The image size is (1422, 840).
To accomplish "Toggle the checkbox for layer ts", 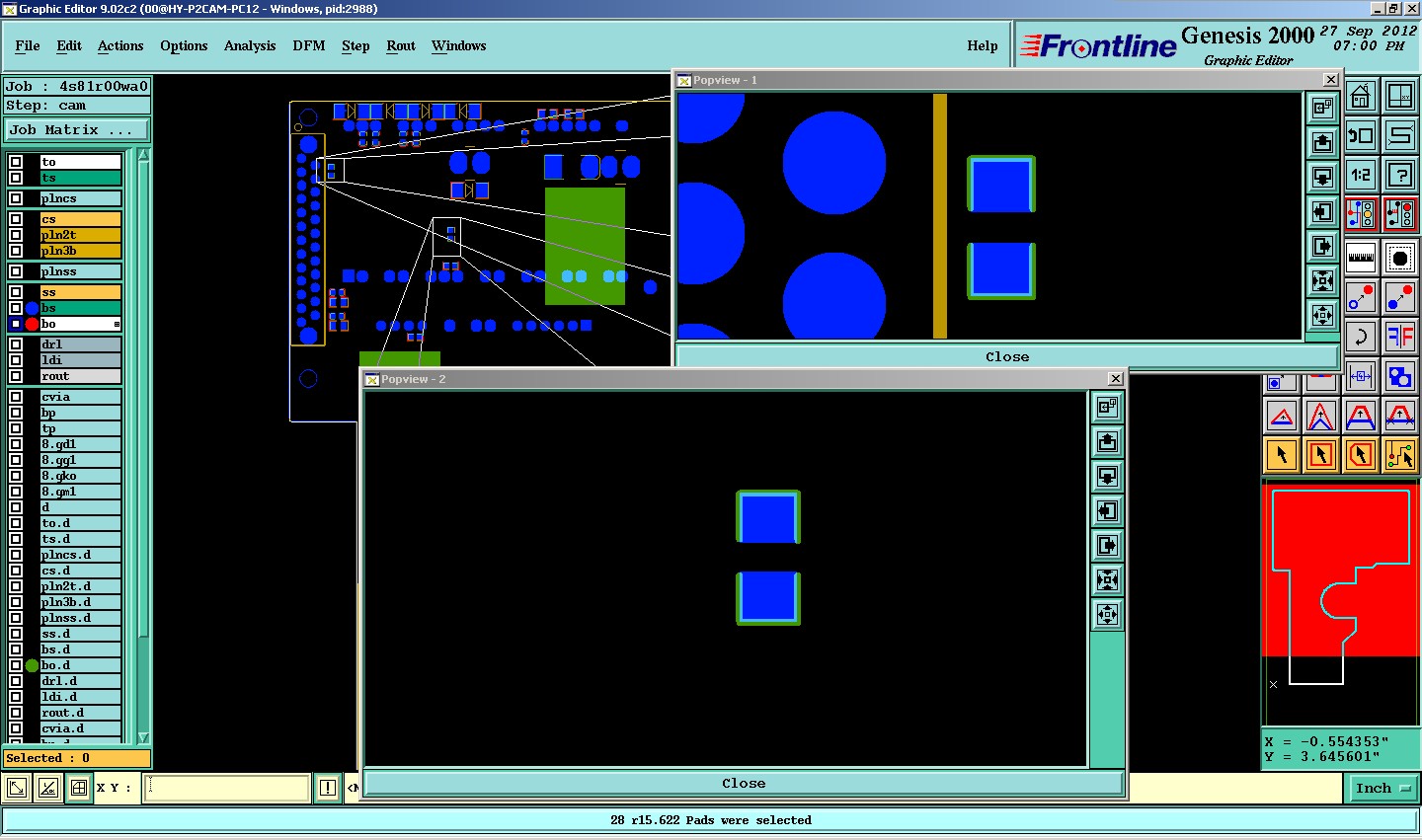I will (16, 178).
